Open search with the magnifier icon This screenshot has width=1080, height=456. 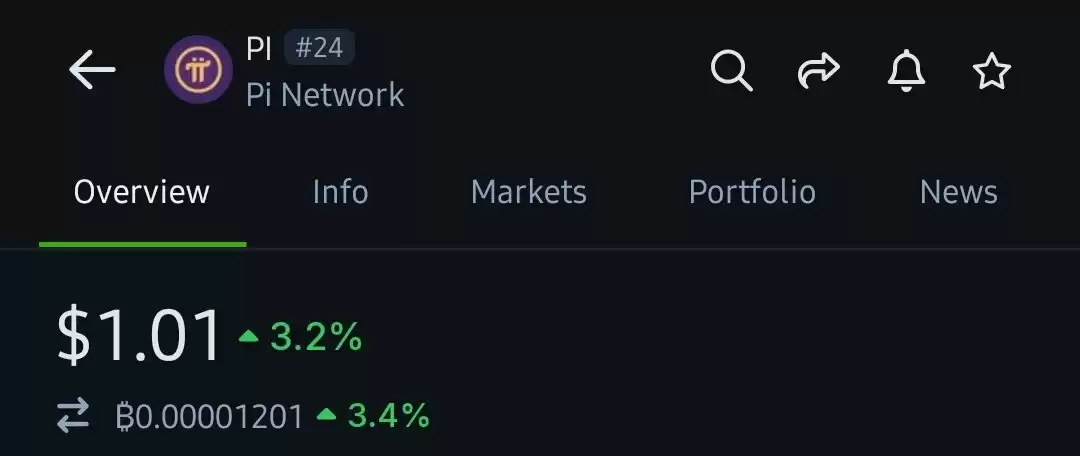coord(731,70)
